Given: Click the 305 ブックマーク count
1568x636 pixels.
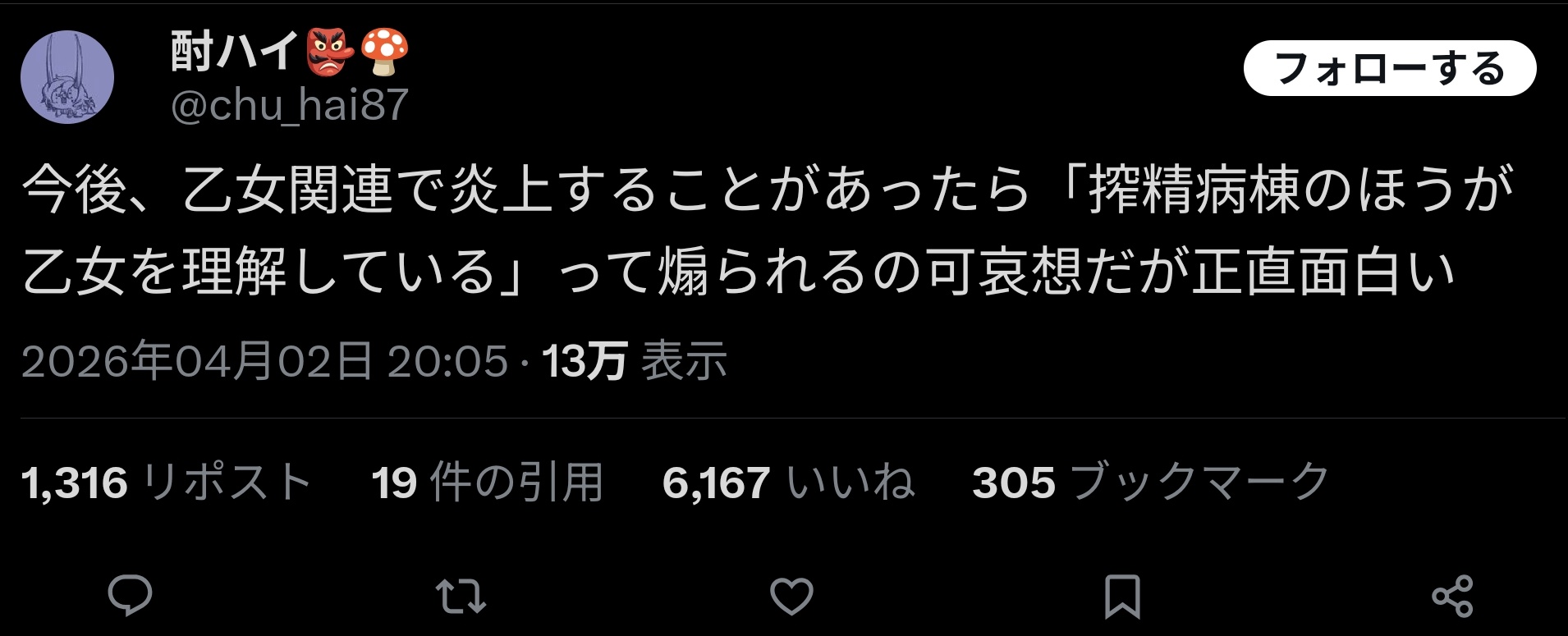Looking at the screenshot, I should (1151, 482).
